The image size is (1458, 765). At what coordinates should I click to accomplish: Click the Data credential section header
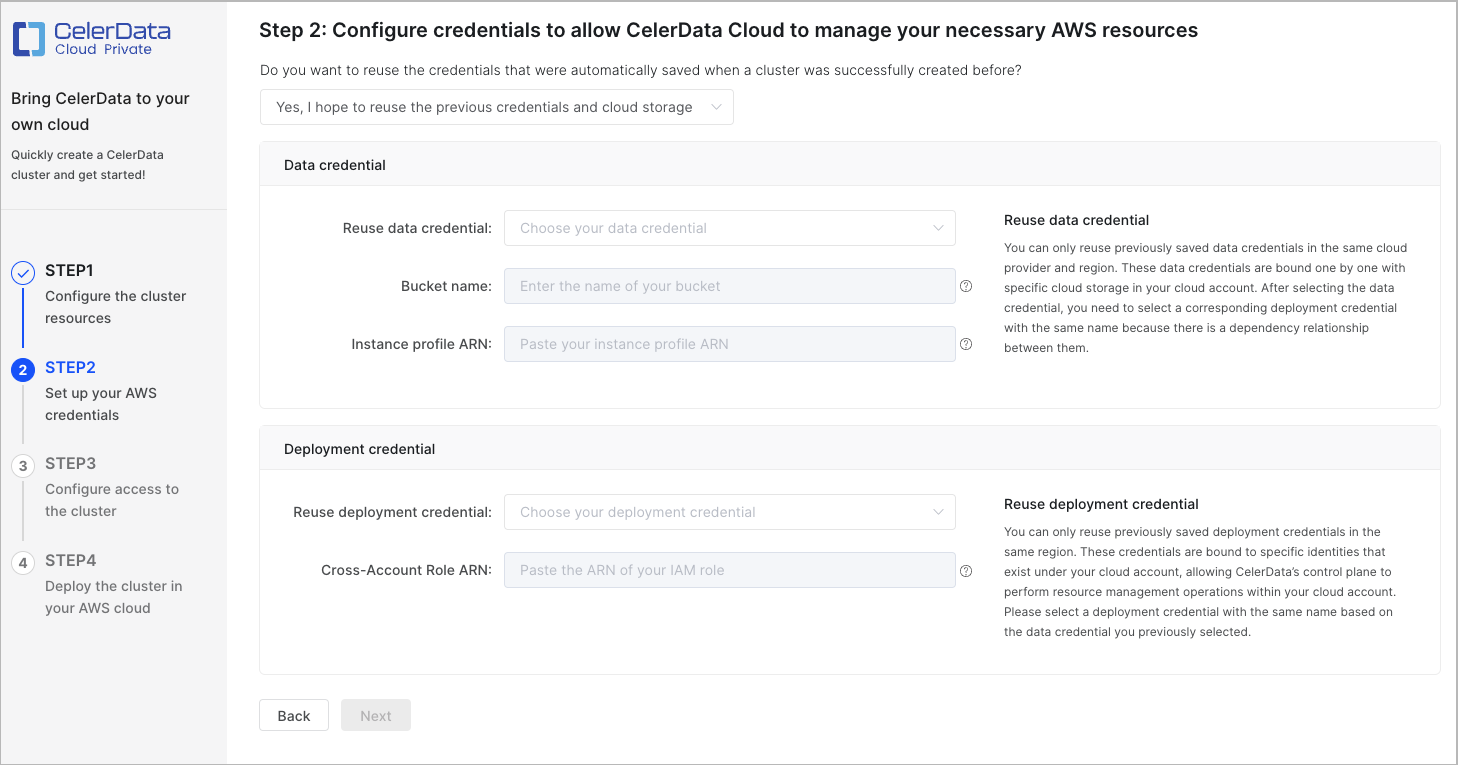click(x=333, y=165)
